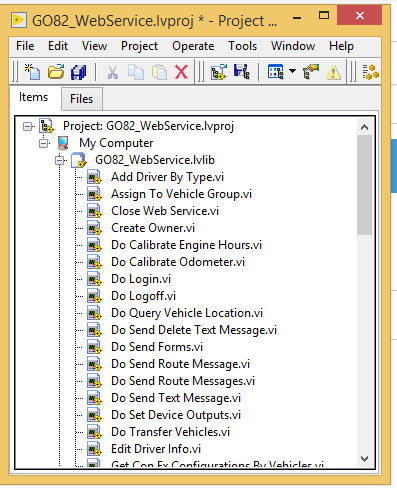The width and height of the screenshot is (397, 492).
Task: Select Do Query Vehicle Location.vi
Action: coord(187,313)
